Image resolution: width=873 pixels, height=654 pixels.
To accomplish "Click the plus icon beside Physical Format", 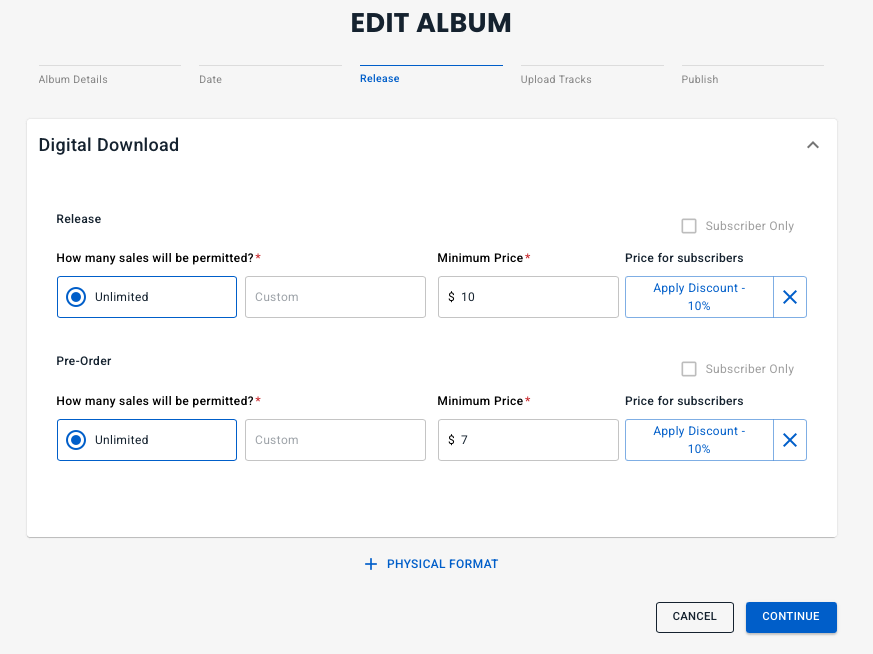I will 371,564.
